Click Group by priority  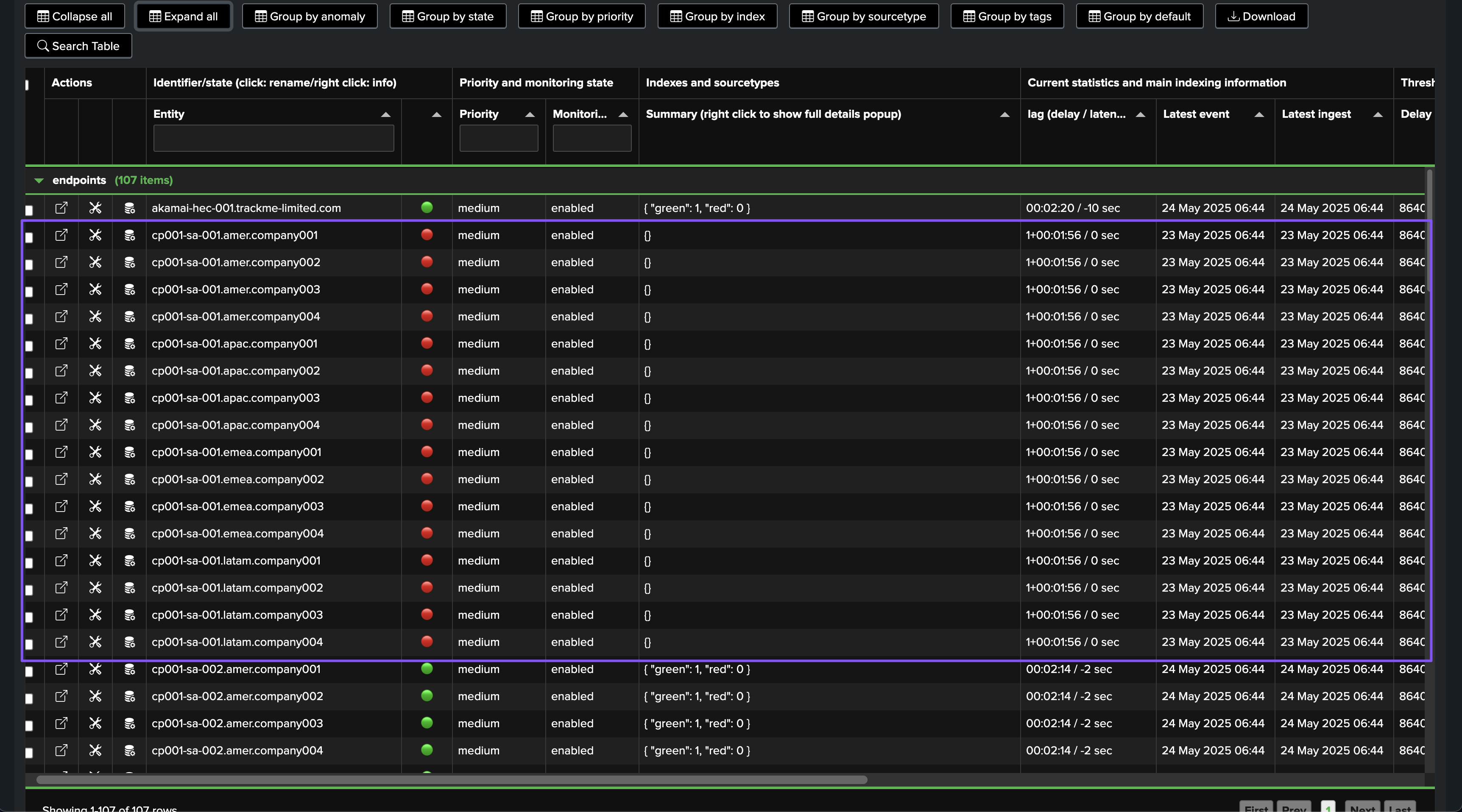(x=582, y=17)
